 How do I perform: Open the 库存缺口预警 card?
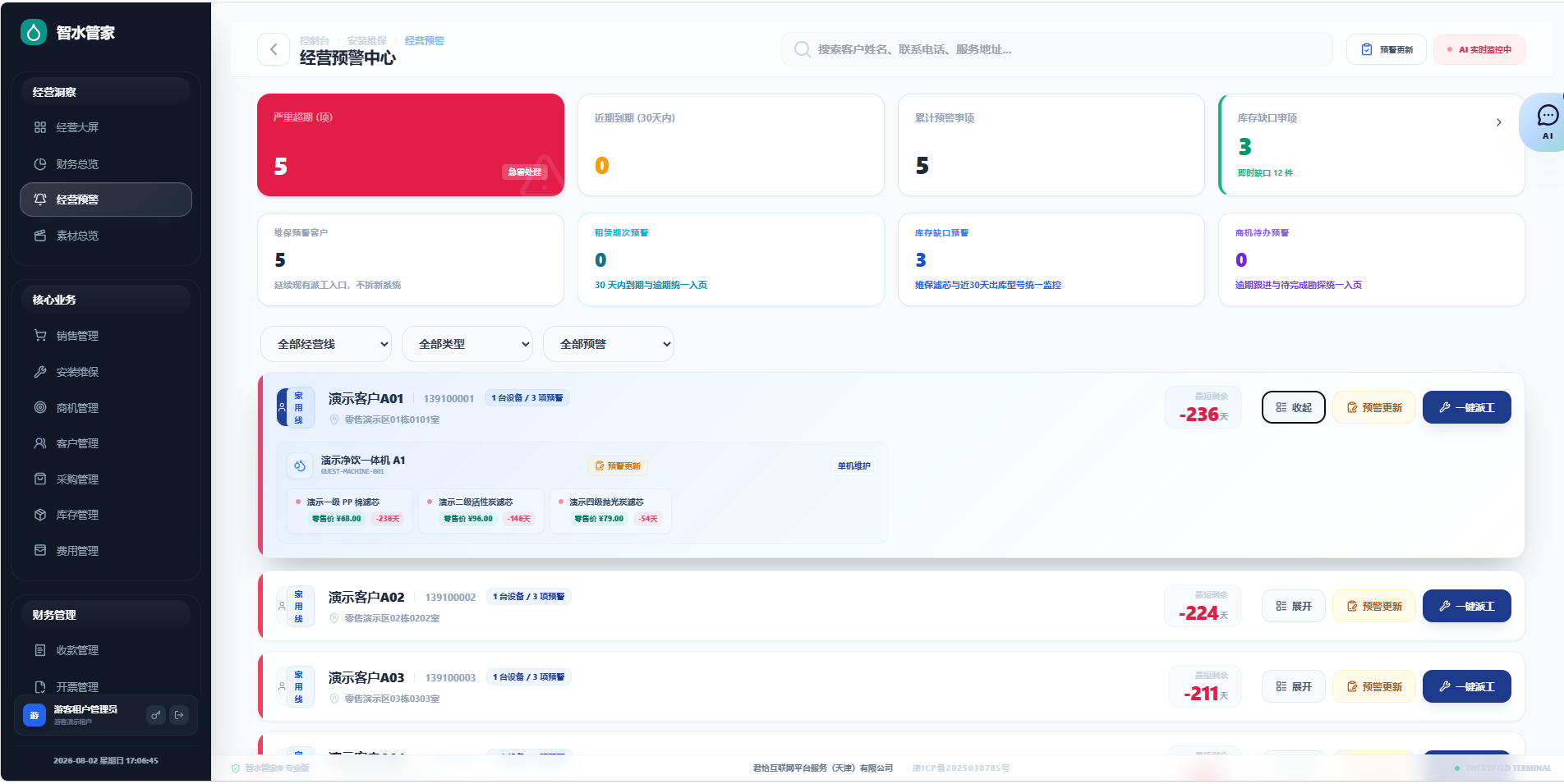(1051, 259)
